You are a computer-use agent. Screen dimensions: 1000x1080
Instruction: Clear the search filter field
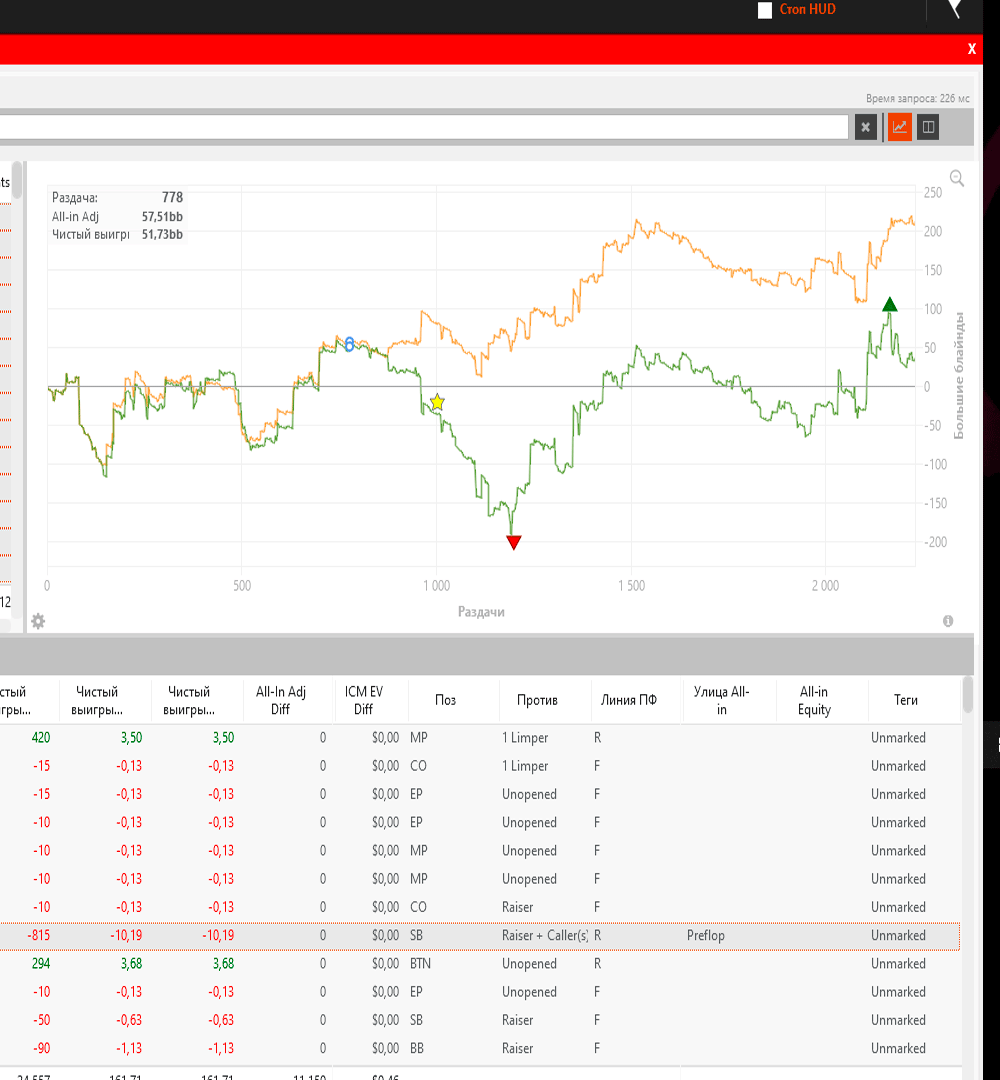tap(866, 127)
